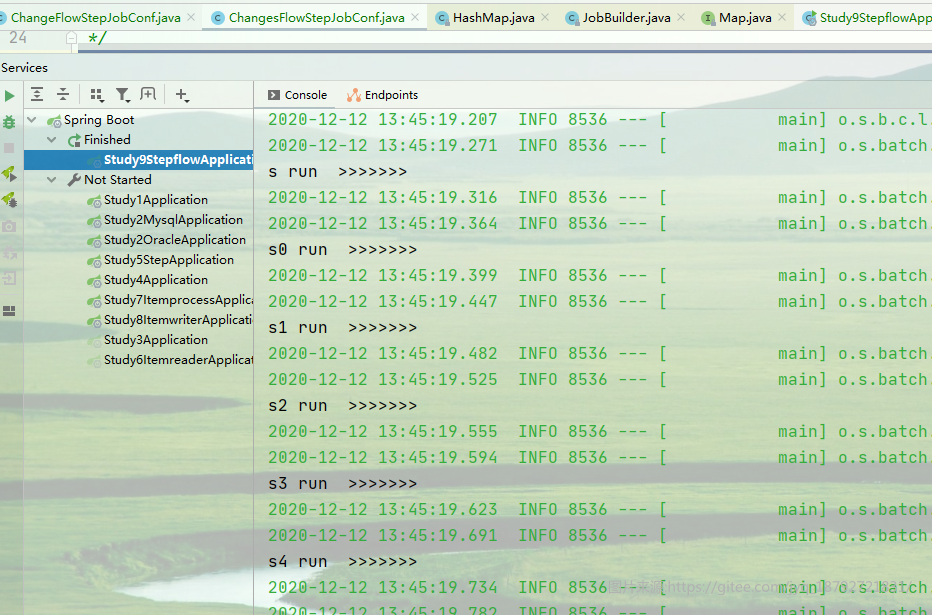Switch to the Endpoints tab
The width and height of the screenshot is (932, 615).
383,95
